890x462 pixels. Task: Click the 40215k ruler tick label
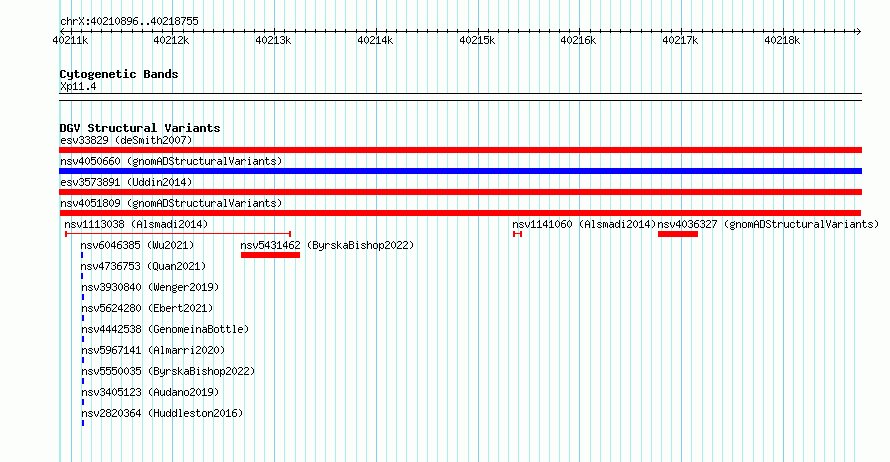[477, 40]
